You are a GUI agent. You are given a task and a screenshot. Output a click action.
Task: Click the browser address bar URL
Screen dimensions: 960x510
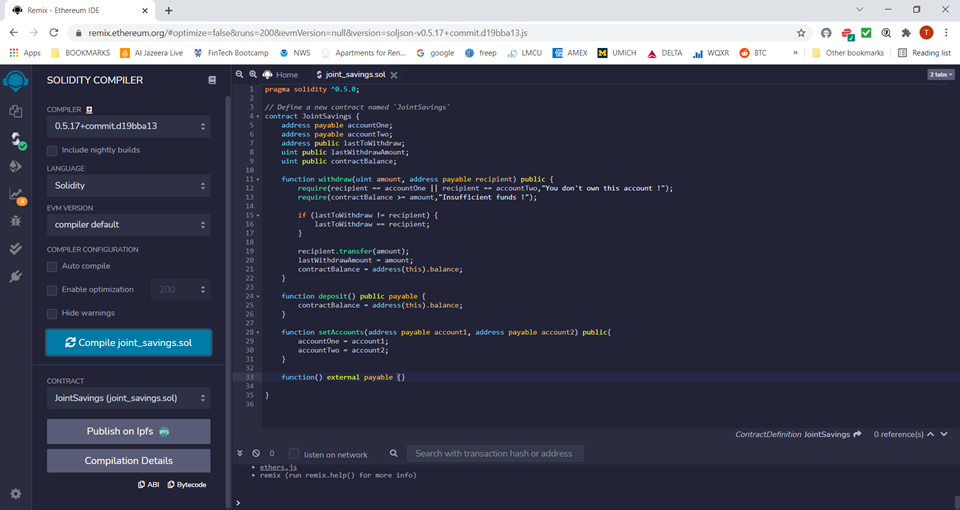coord(307,33)
